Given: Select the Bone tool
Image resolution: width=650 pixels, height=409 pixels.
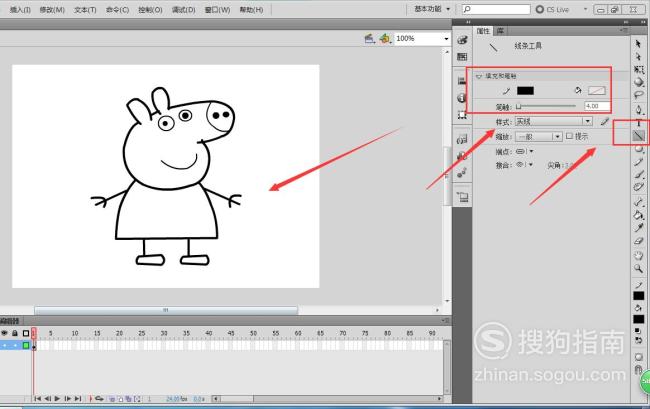Looking at the screenshot, I should point(638,202).
